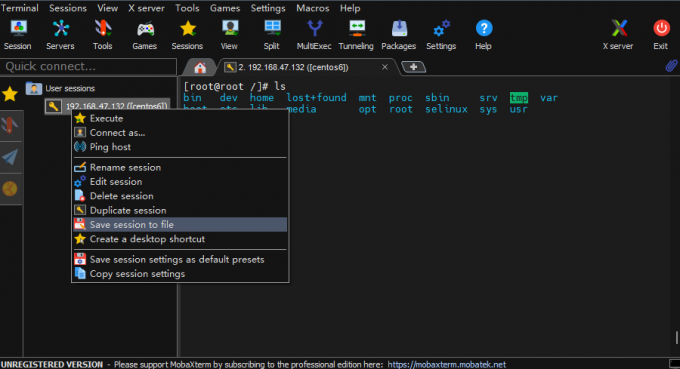Click Save session to file
This screenshot has width=680, height=369.
(180, 225)
